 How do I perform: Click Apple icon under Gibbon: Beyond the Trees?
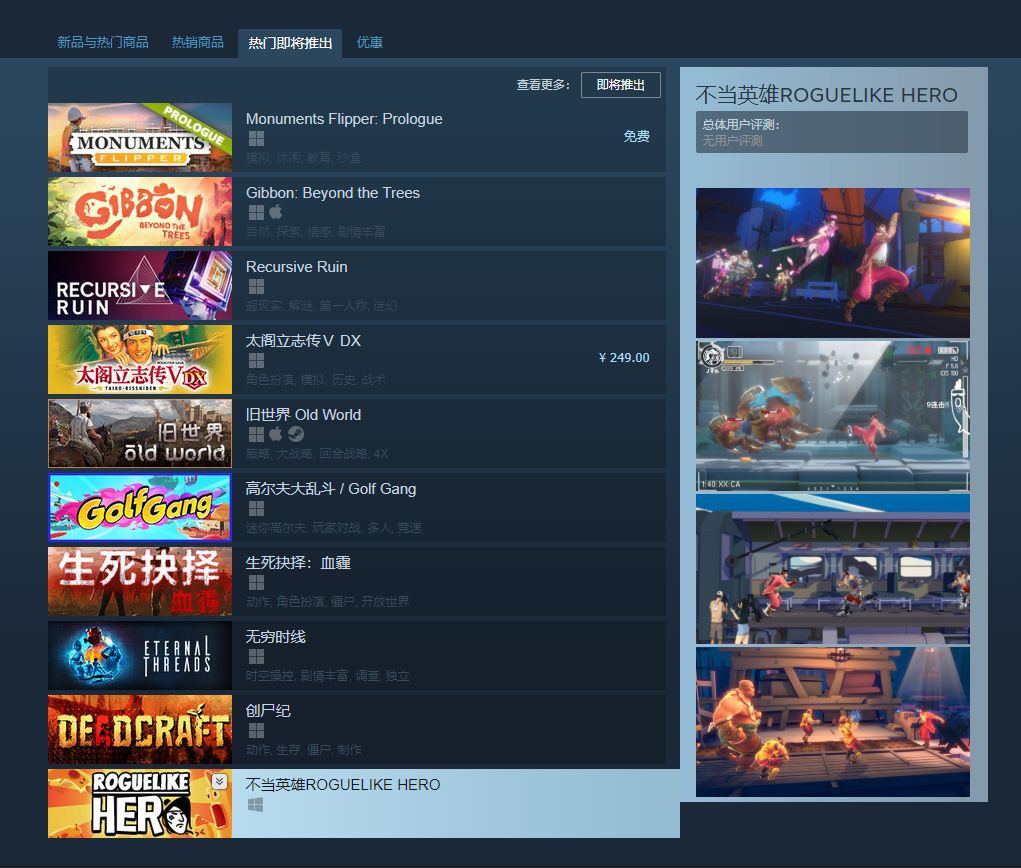pos(276,212)
